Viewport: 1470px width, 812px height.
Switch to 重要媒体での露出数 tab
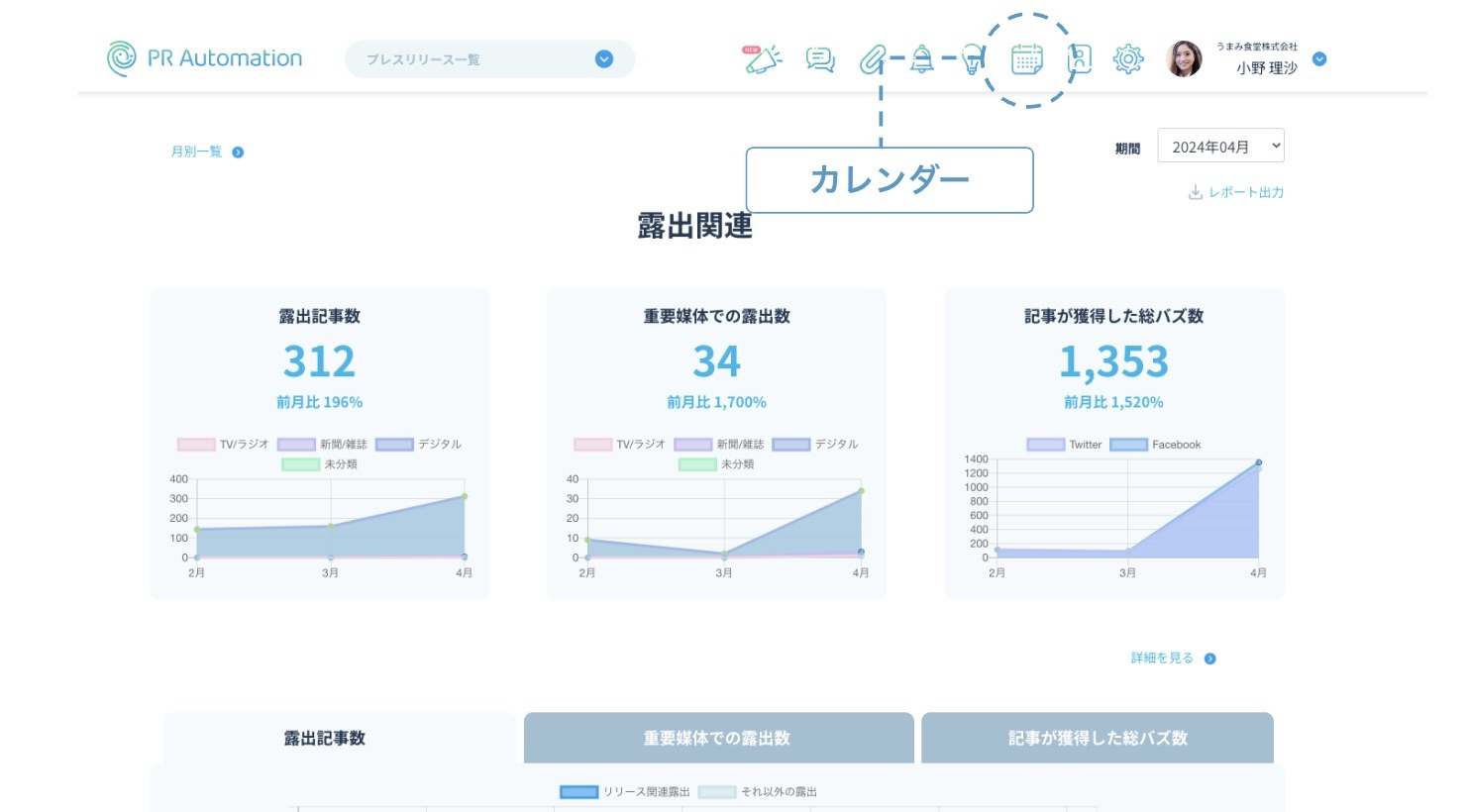tap(717, 738)
